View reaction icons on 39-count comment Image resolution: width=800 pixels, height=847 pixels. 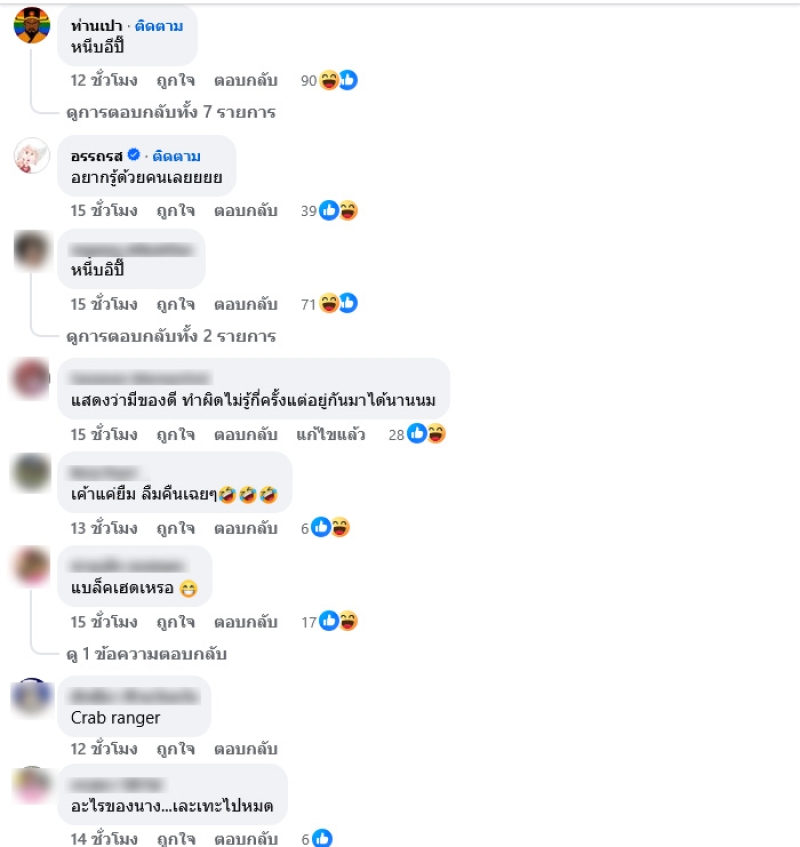point(329,211)
